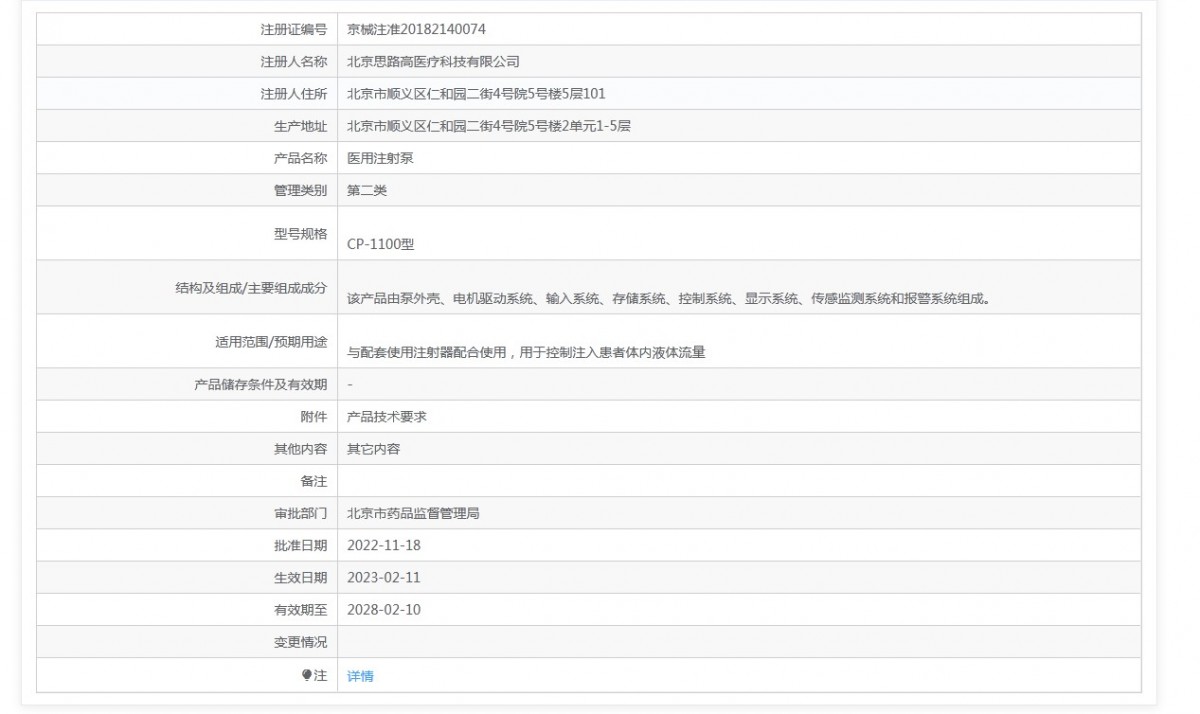Select the structure description starting 该产品由泵外壳
This screenshot has width=1200, height=714.
(669, 298)
